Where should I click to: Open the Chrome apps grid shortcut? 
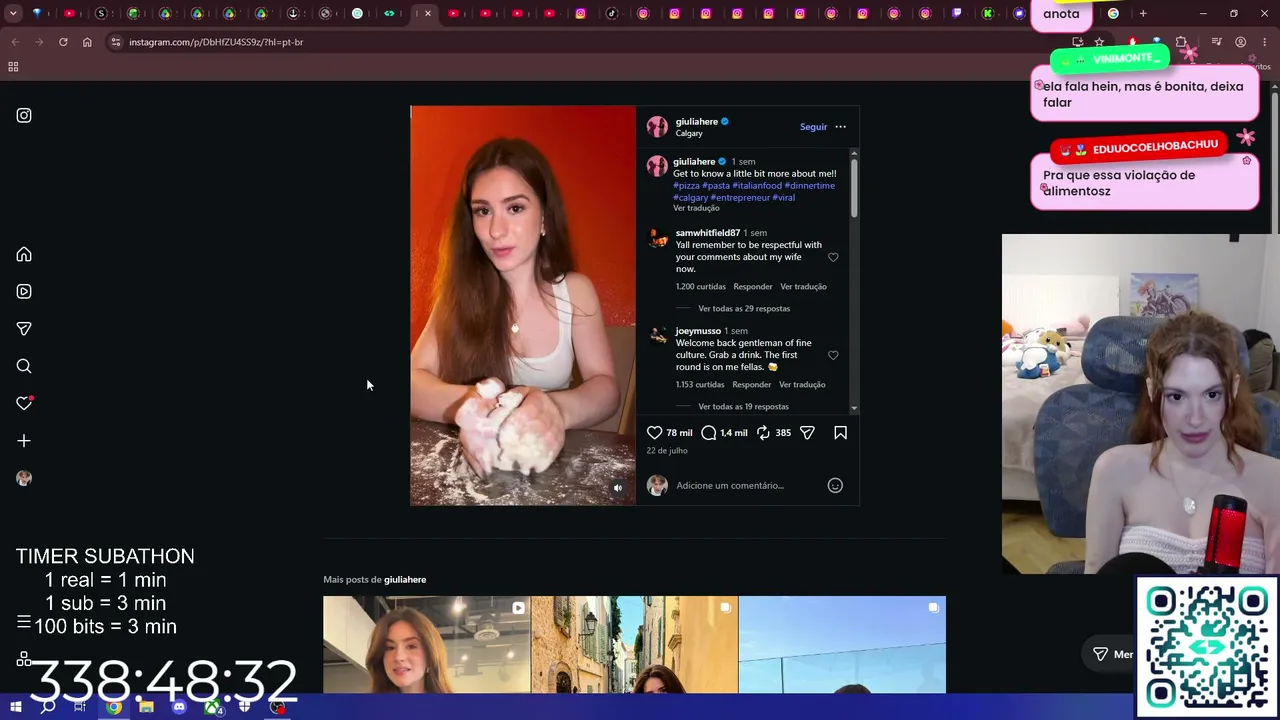pos(13,67)
